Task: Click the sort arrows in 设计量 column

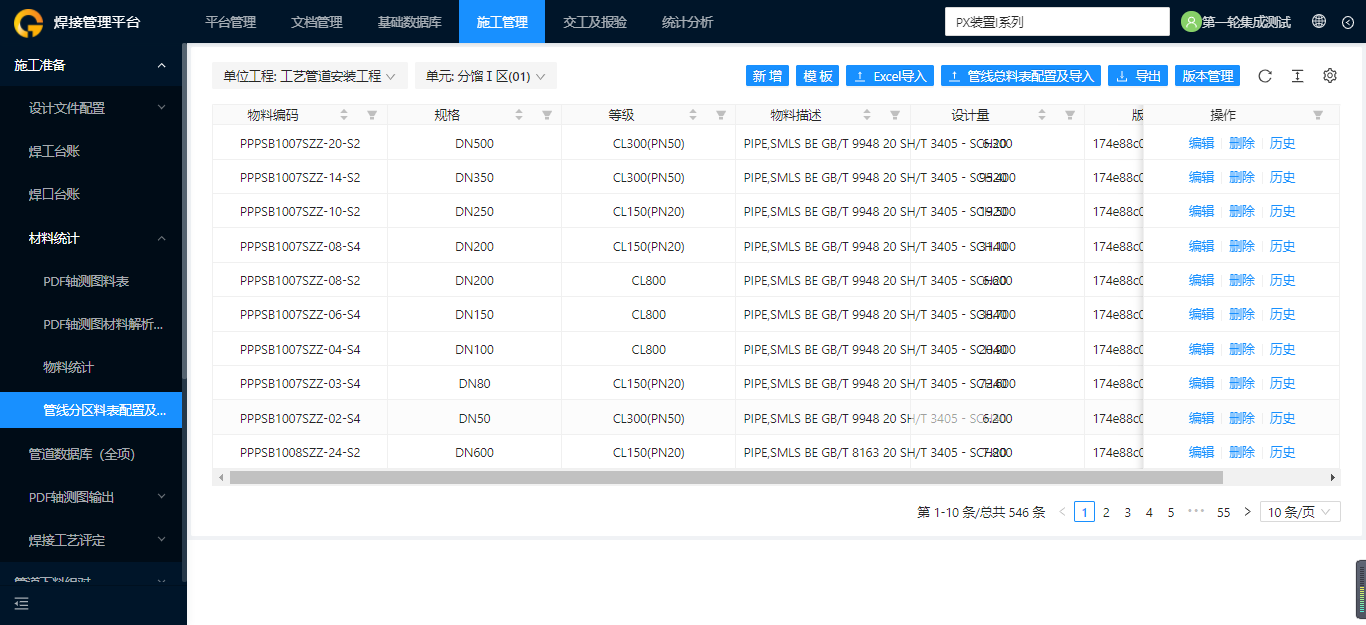Action: 1042,115
